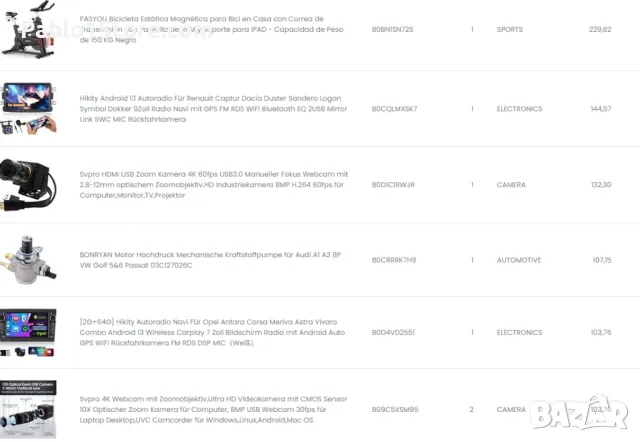Click the SPORTS category label
Screen dimensions: 640x442
coord(510,30)
